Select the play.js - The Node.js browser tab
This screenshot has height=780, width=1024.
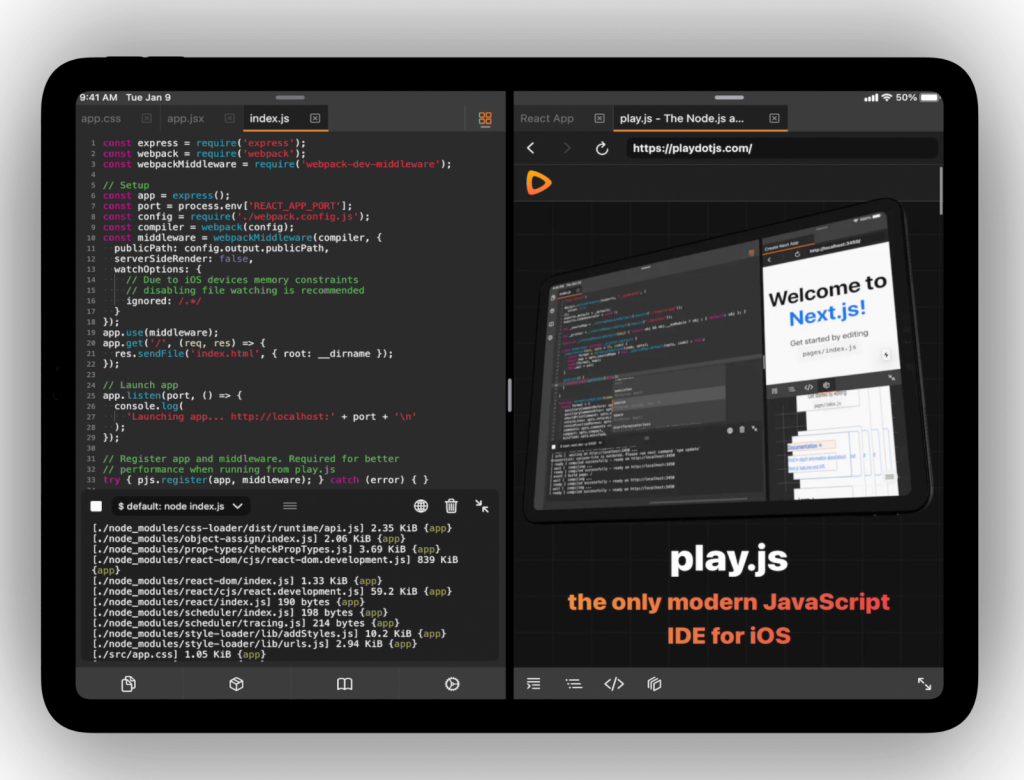pos(682,118)
